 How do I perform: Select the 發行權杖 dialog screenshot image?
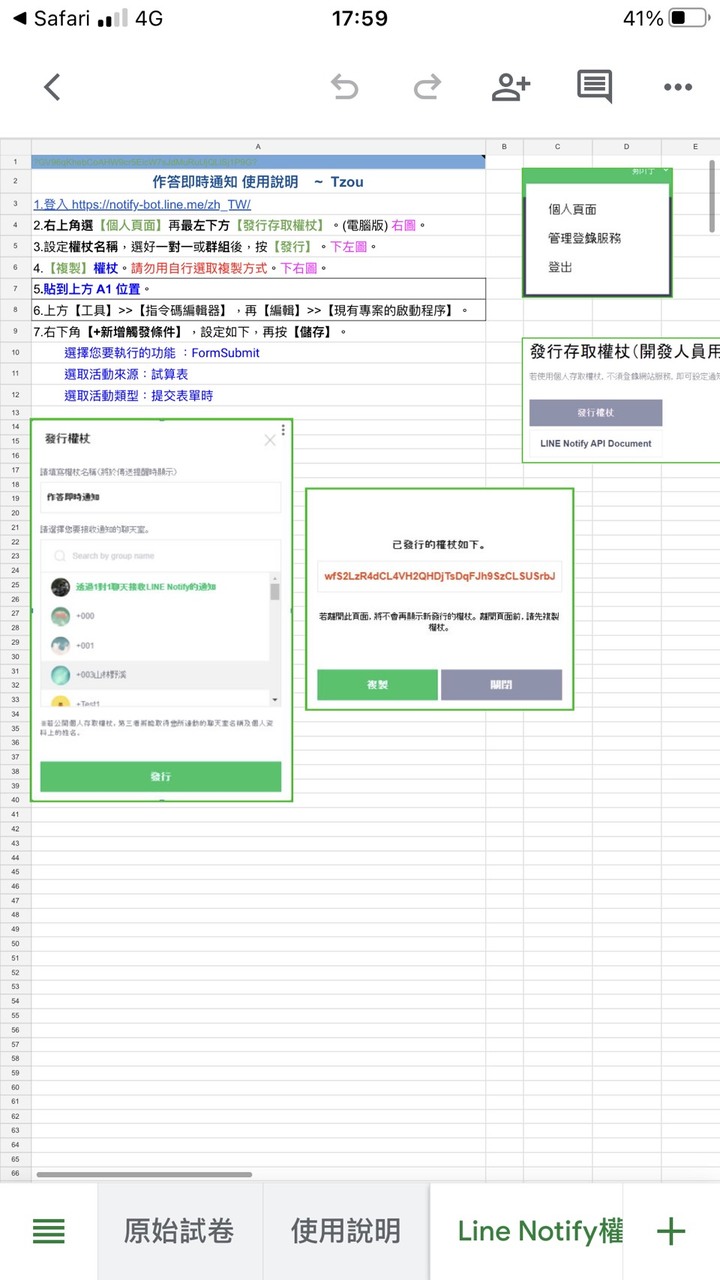[x=161, y=610]
